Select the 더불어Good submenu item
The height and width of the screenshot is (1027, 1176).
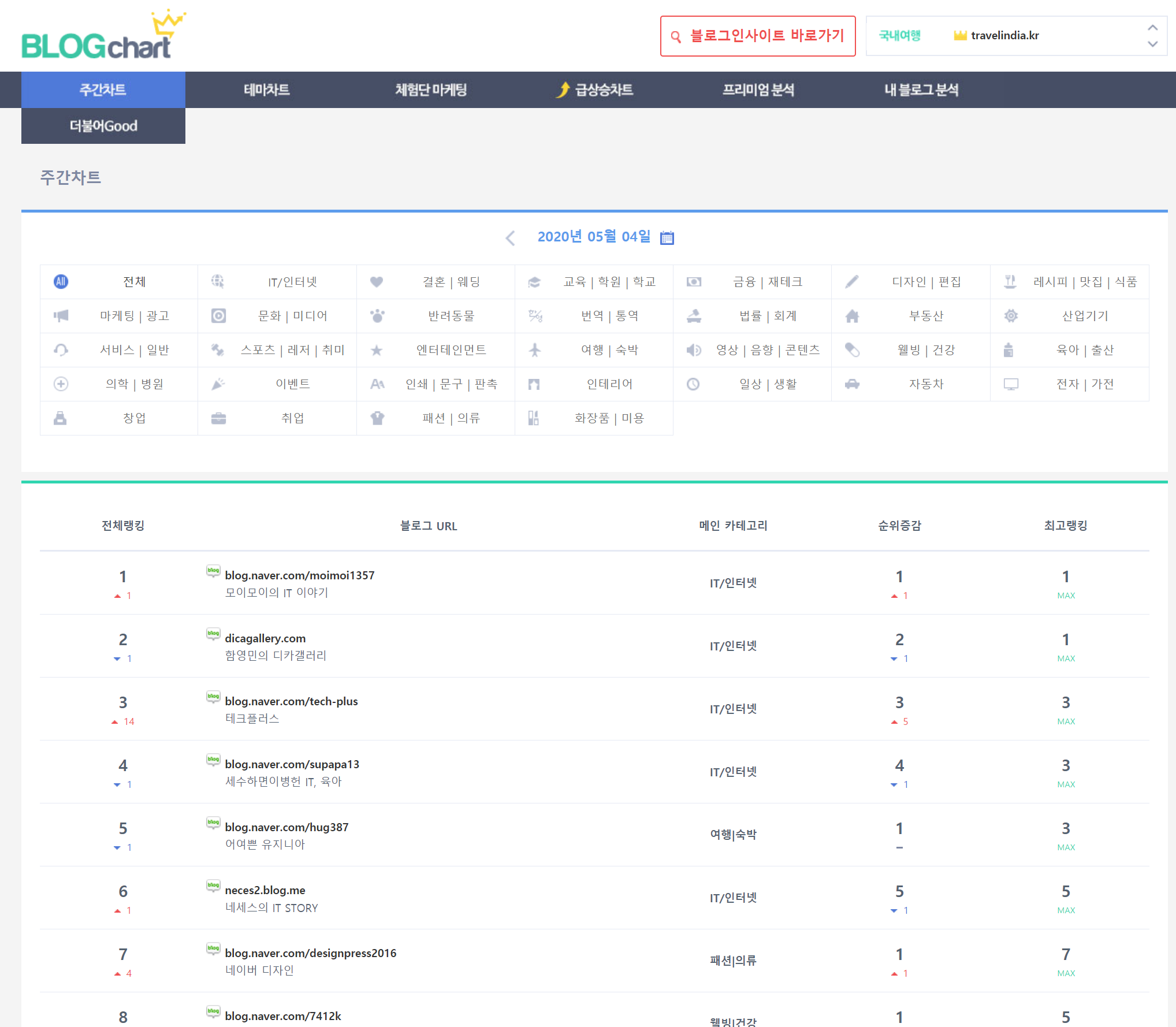103,126
